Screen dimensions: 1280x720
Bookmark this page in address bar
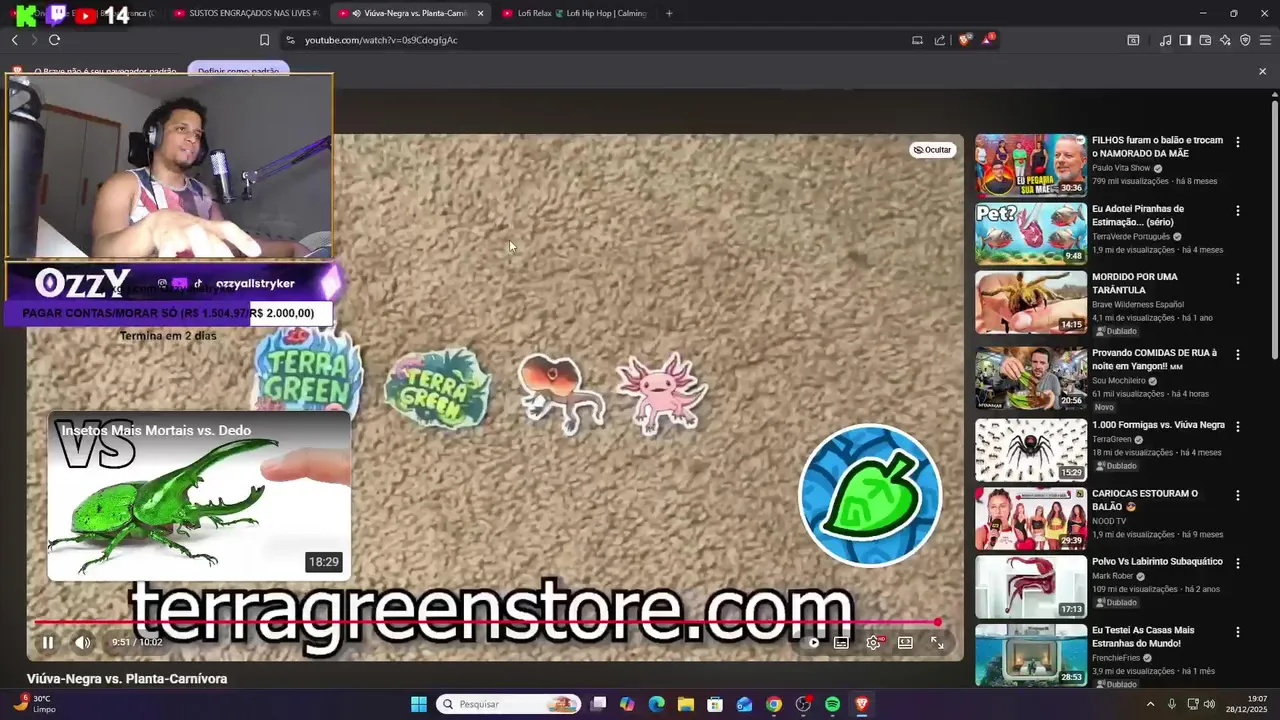[x=264, y=40]
